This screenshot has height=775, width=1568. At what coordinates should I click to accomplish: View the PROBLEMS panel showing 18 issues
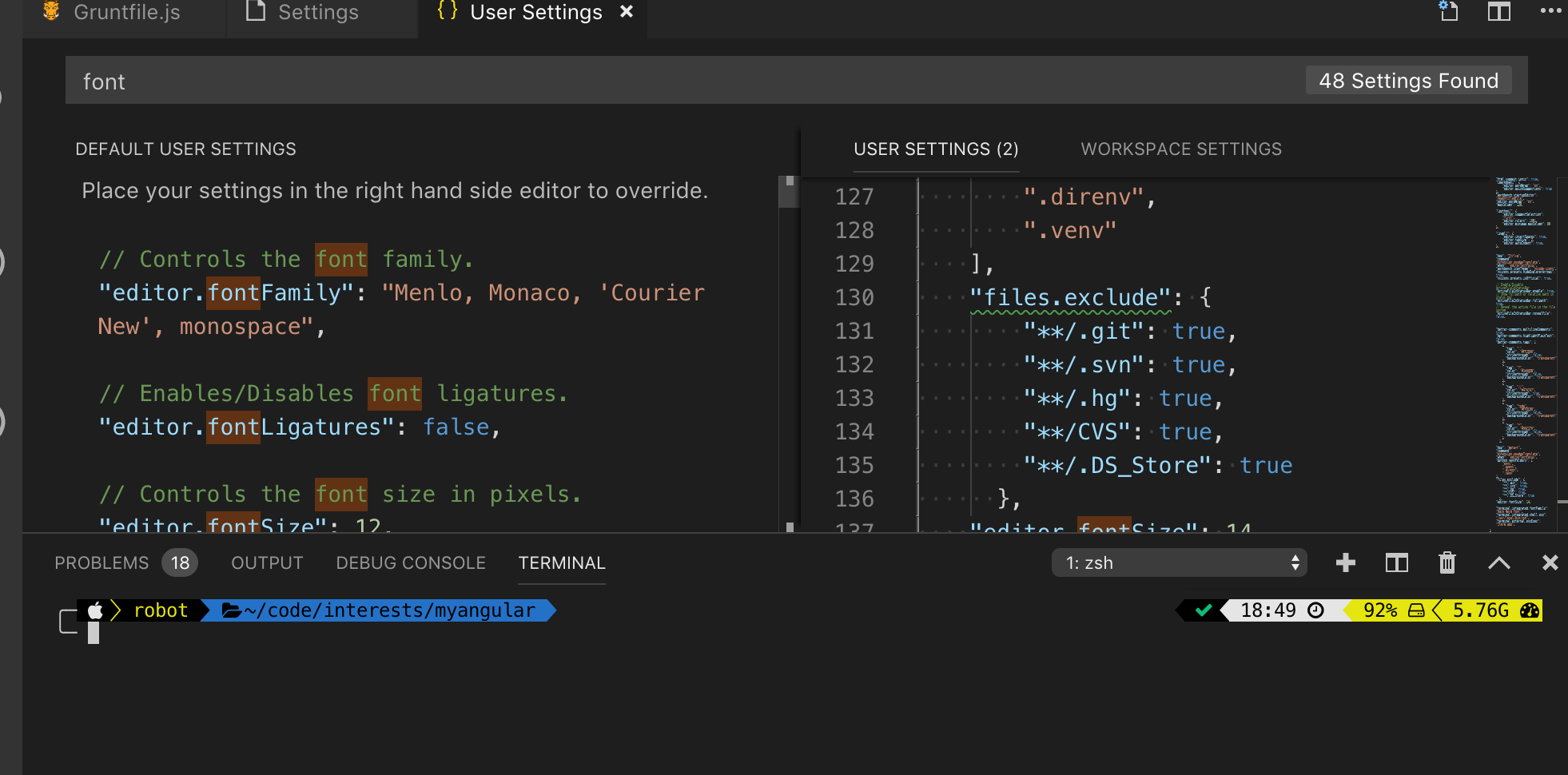tap(102, 562)
